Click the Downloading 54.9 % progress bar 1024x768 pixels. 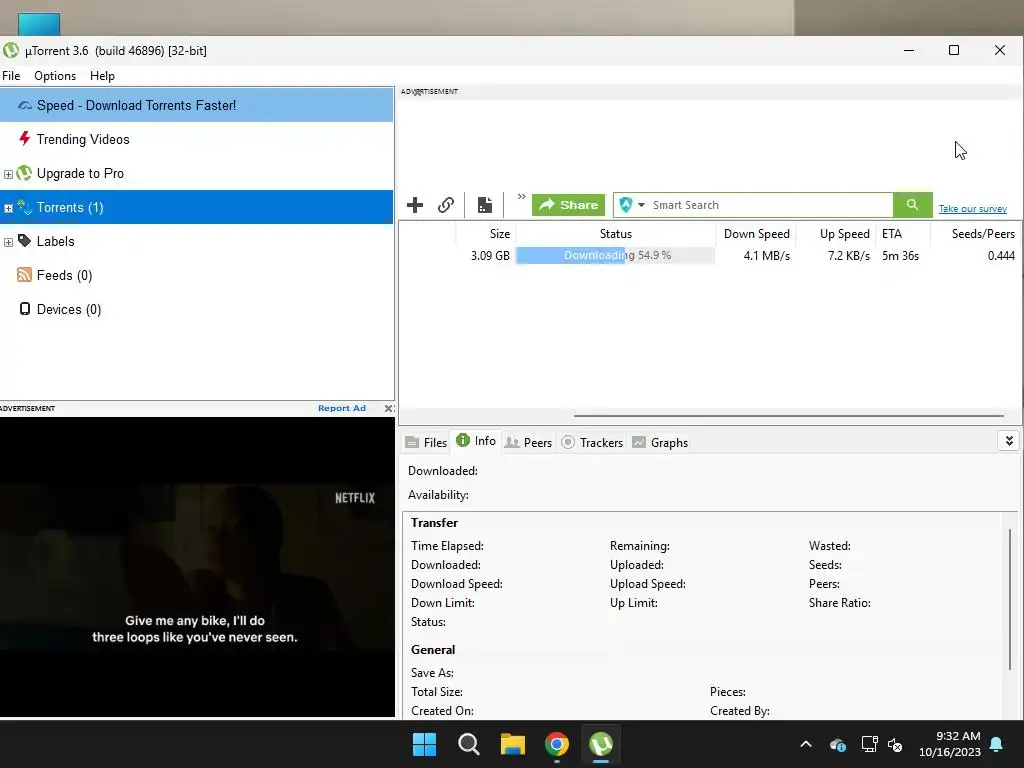(x=615, y=255)
